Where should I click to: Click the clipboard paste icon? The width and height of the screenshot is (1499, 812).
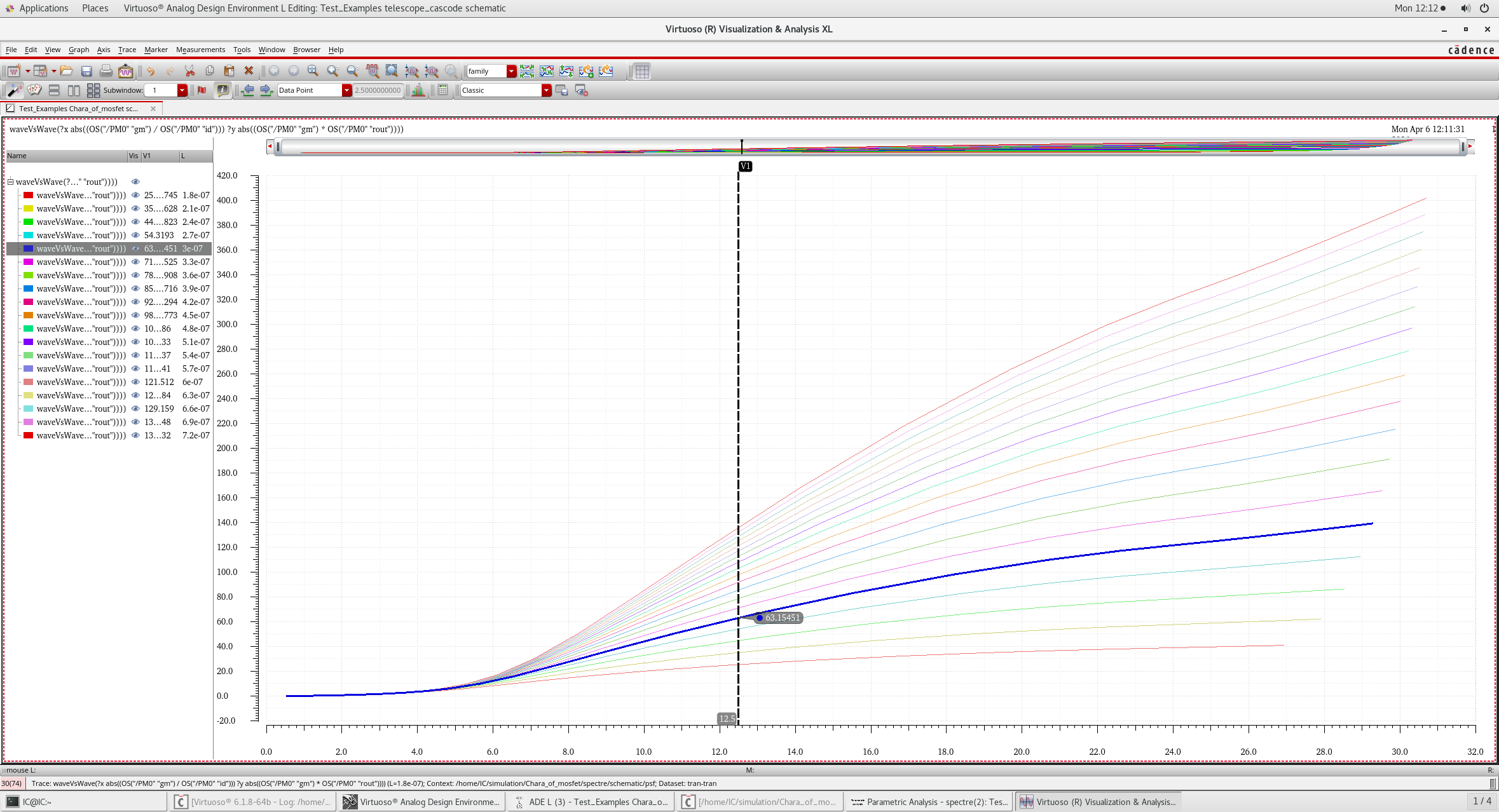pyautogui.click(x=229, y=71)
